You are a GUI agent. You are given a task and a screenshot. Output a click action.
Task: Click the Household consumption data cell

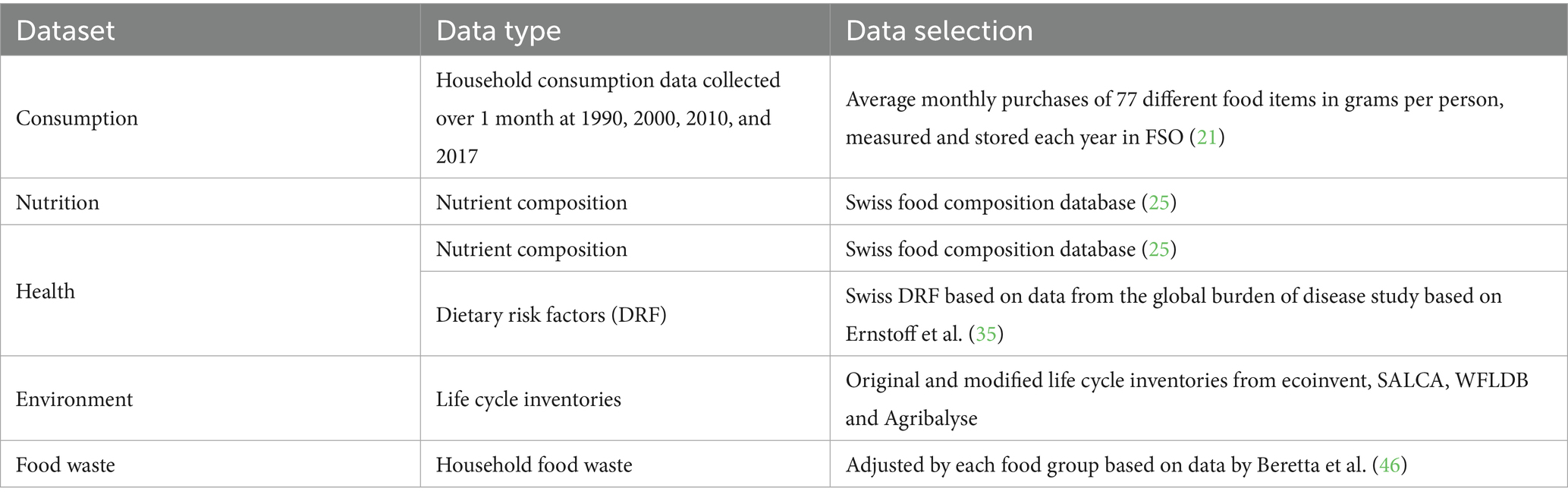[x=608, y=118]
